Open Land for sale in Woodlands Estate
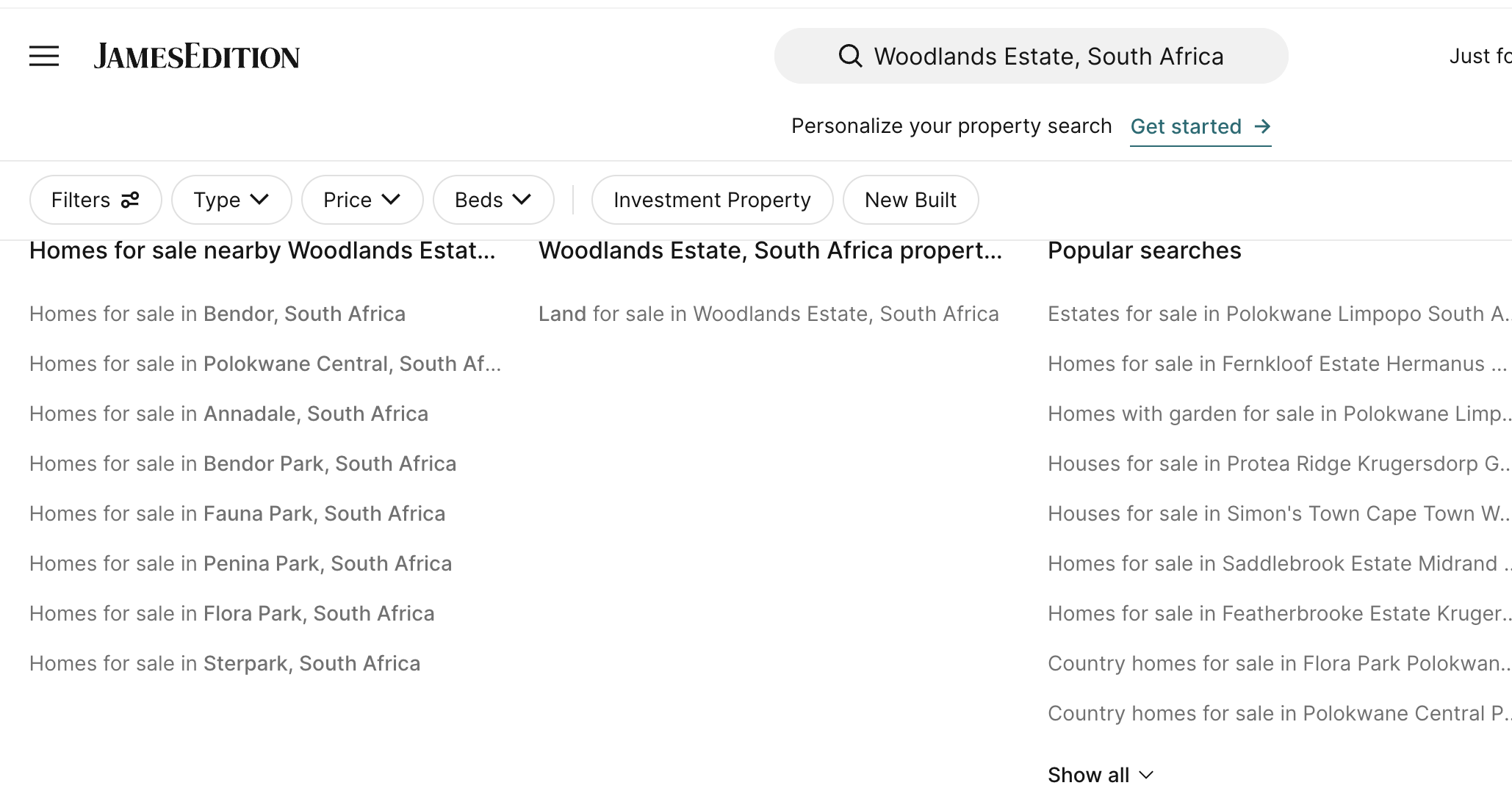 768,314
